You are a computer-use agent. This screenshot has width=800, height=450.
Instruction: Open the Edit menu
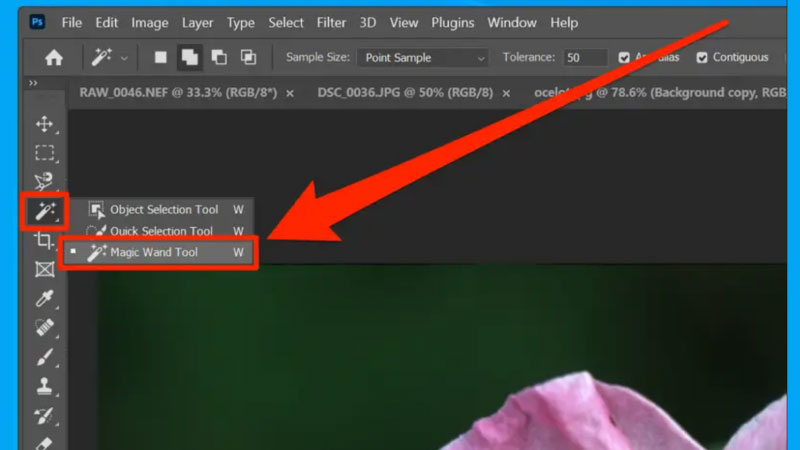point(106,23)
